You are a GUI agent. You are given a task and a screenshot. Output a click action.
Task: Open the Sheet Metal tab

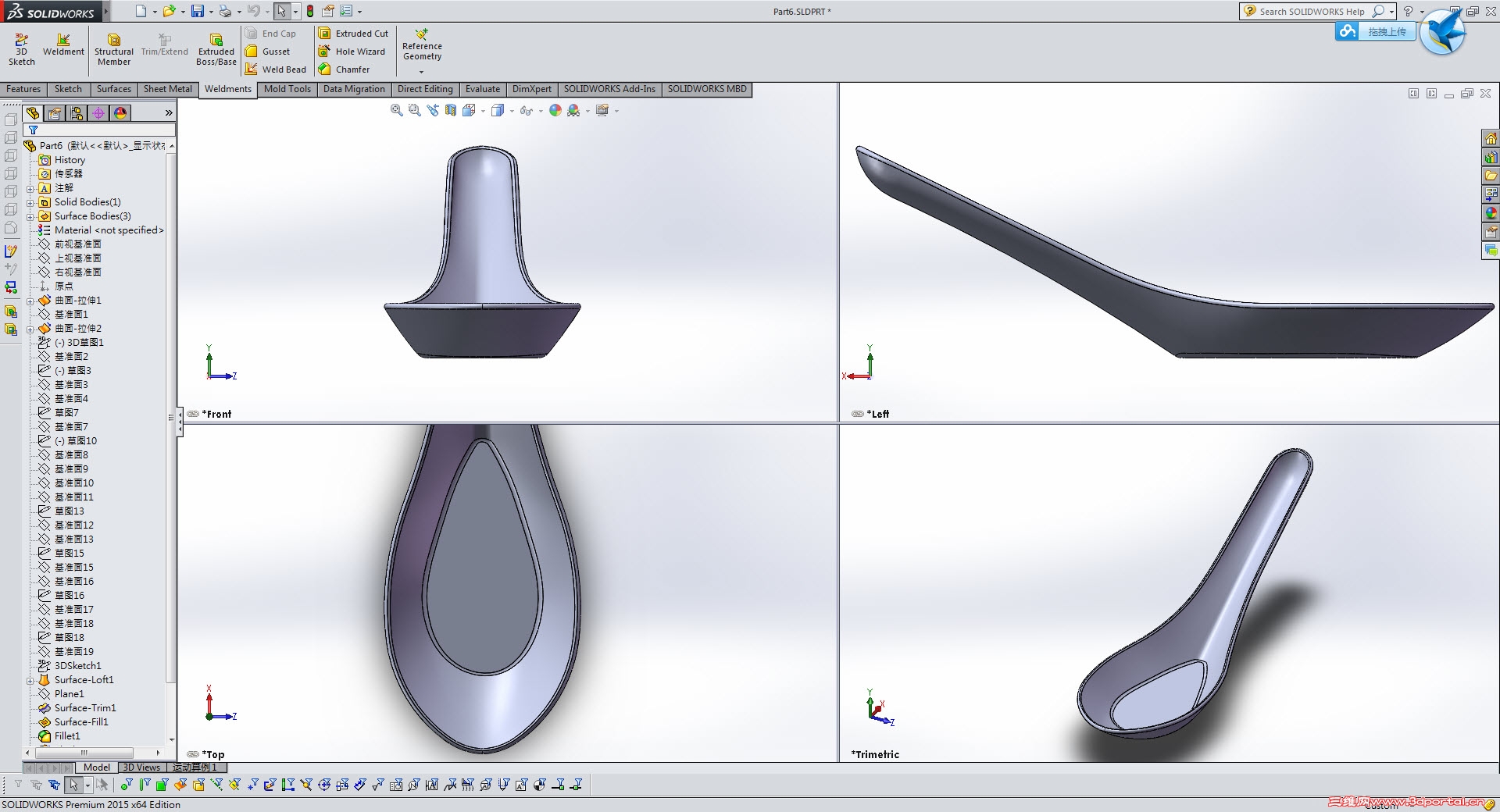(x=168, y=89)
